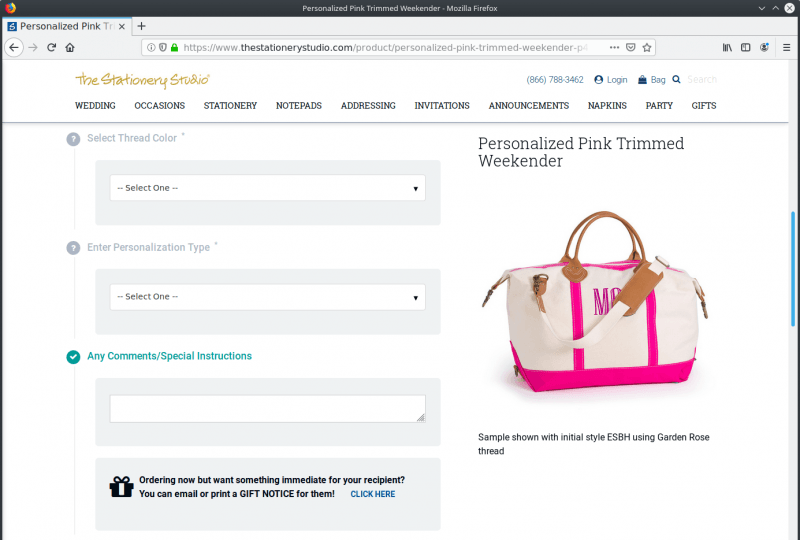Open the ANNOUNCEMENTS menu

pos(529,106)
